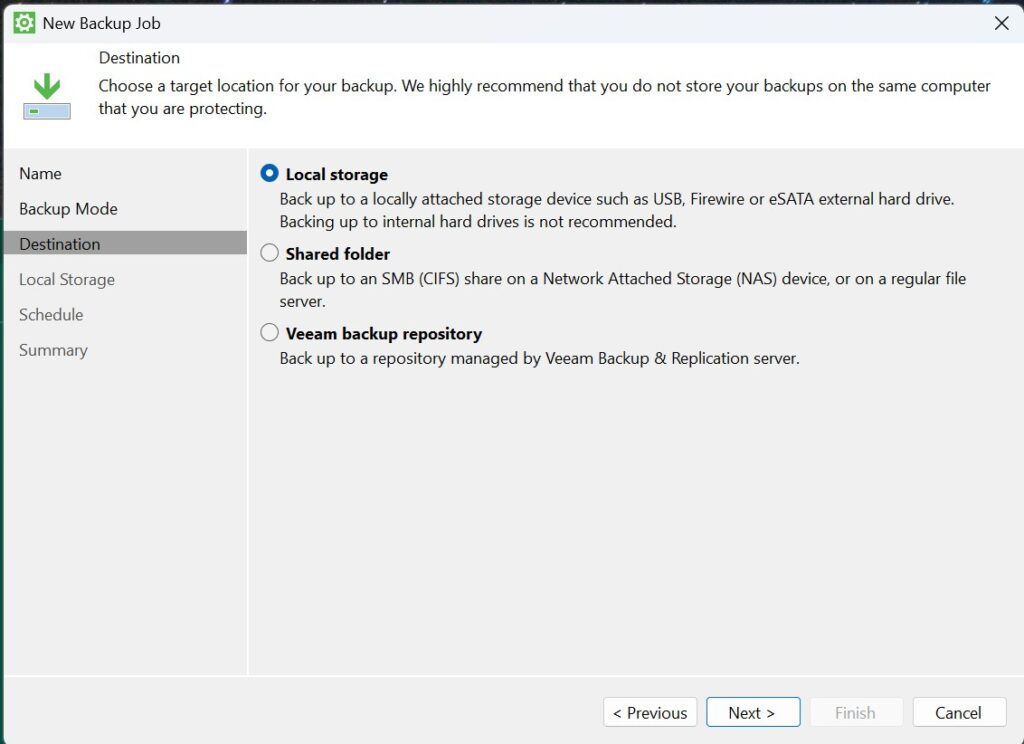
Task: Switch to the Summary wizard step
Action: coord(53,350)
